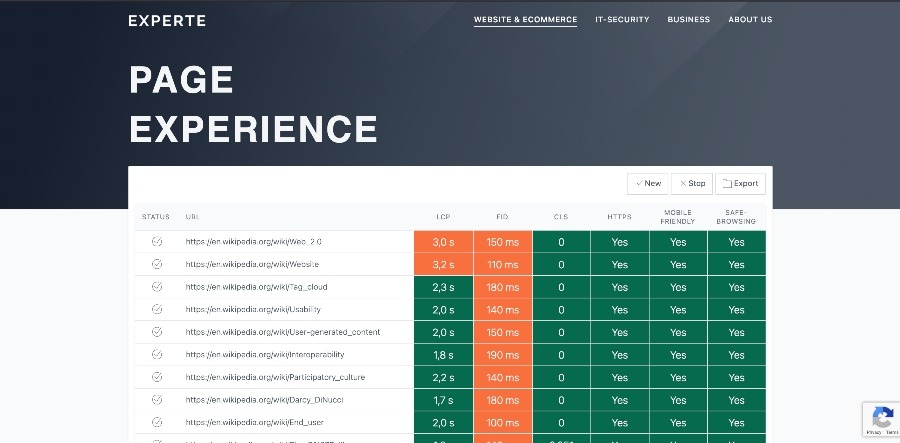
Task: Click status check icon for Website row
Action: pos(157,264)
